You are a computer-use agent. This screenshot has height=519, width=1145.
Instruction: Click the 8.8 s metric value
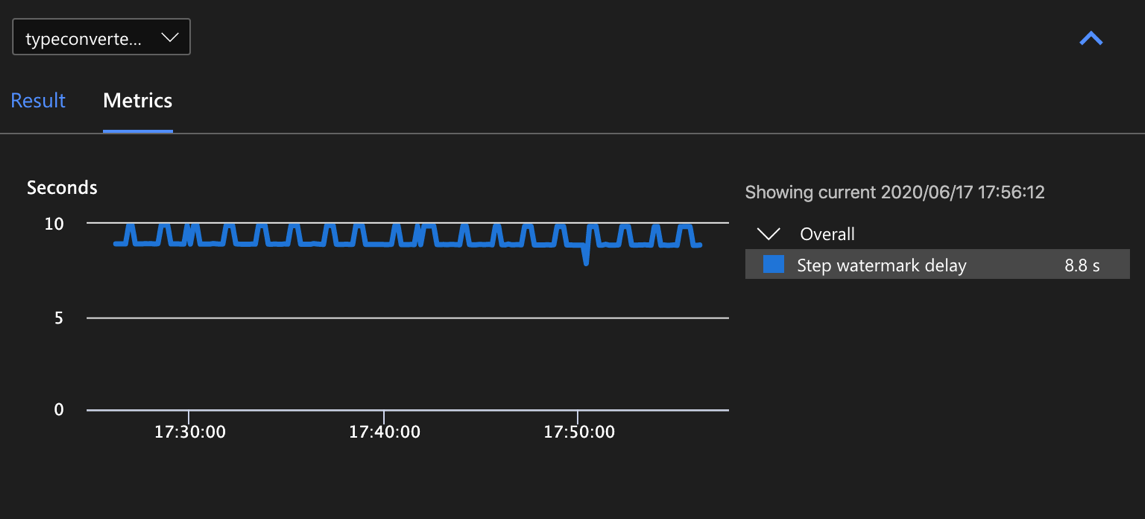pyautogui.click(x=1082, y=265)
